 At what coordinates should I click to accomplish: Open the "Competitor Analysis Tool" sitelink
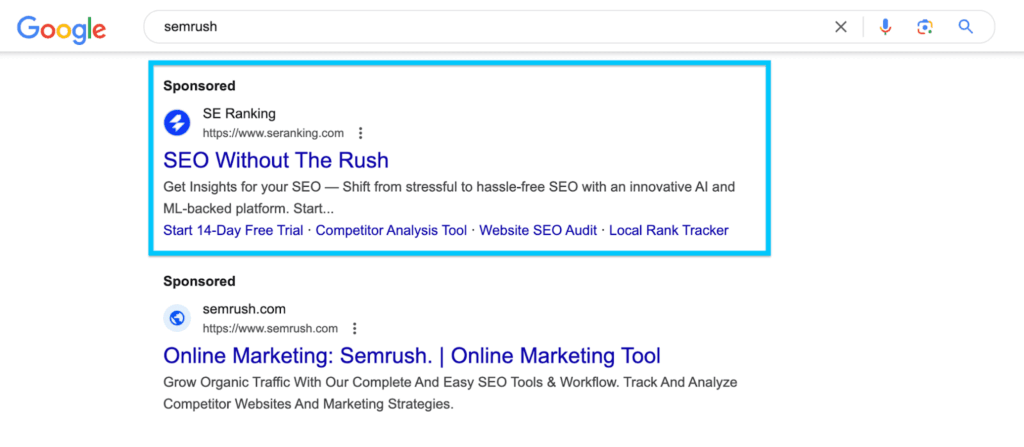point(391,230)
